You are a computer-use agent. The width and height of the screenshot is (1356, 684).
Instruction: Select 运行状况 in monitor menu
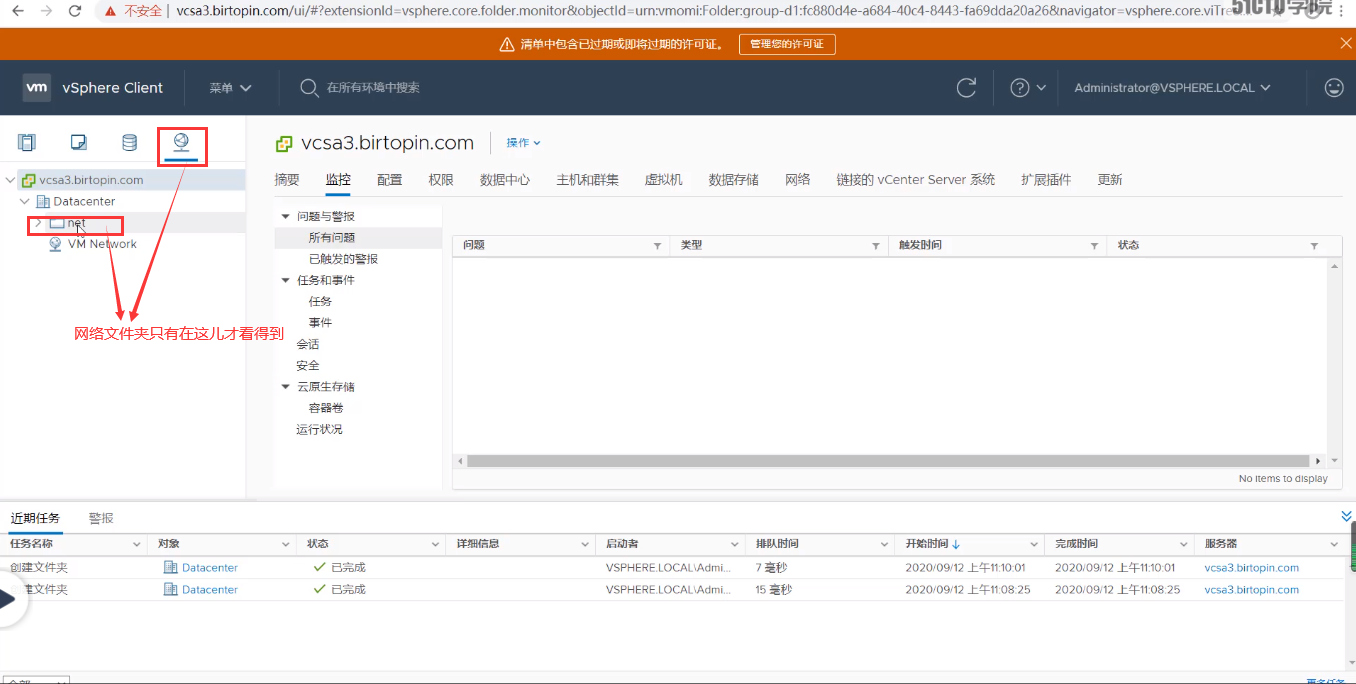[x=319, y=429]
